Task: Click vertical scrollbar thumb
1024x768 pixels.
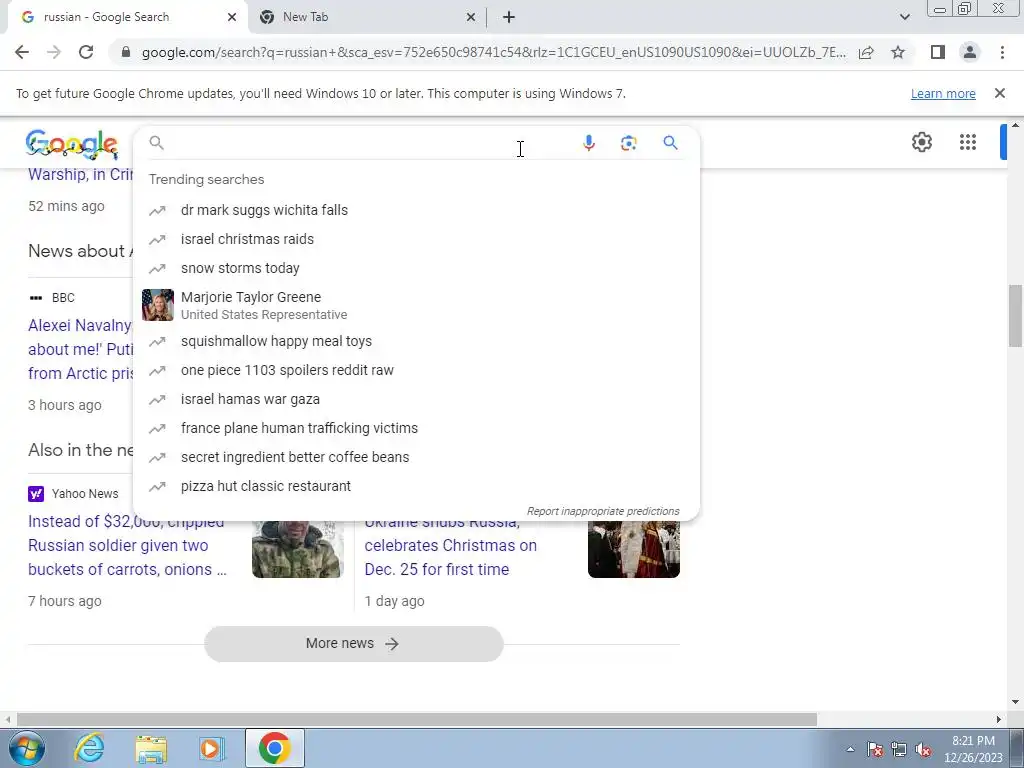Action: pos(1015,316)
